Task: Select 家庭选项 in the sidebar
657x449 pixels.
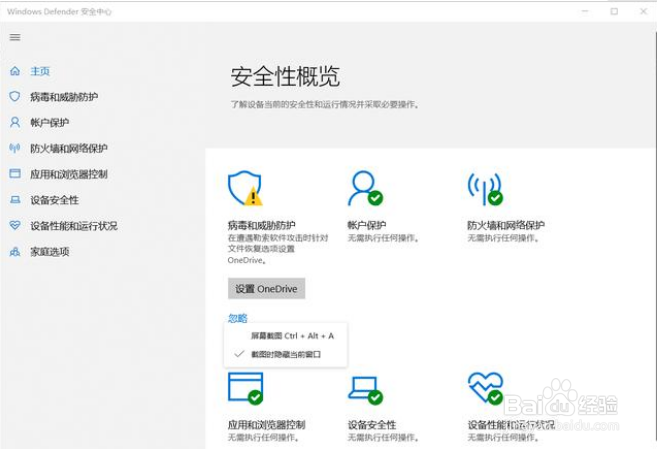Action: (49, 252)
